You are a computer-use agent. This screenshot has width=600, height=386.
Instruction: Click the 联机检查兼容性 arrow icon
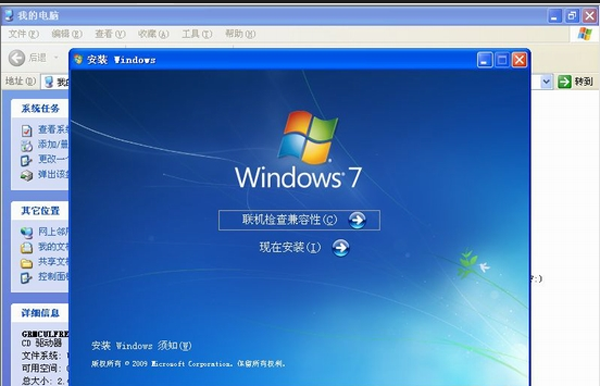pos(357,220)
